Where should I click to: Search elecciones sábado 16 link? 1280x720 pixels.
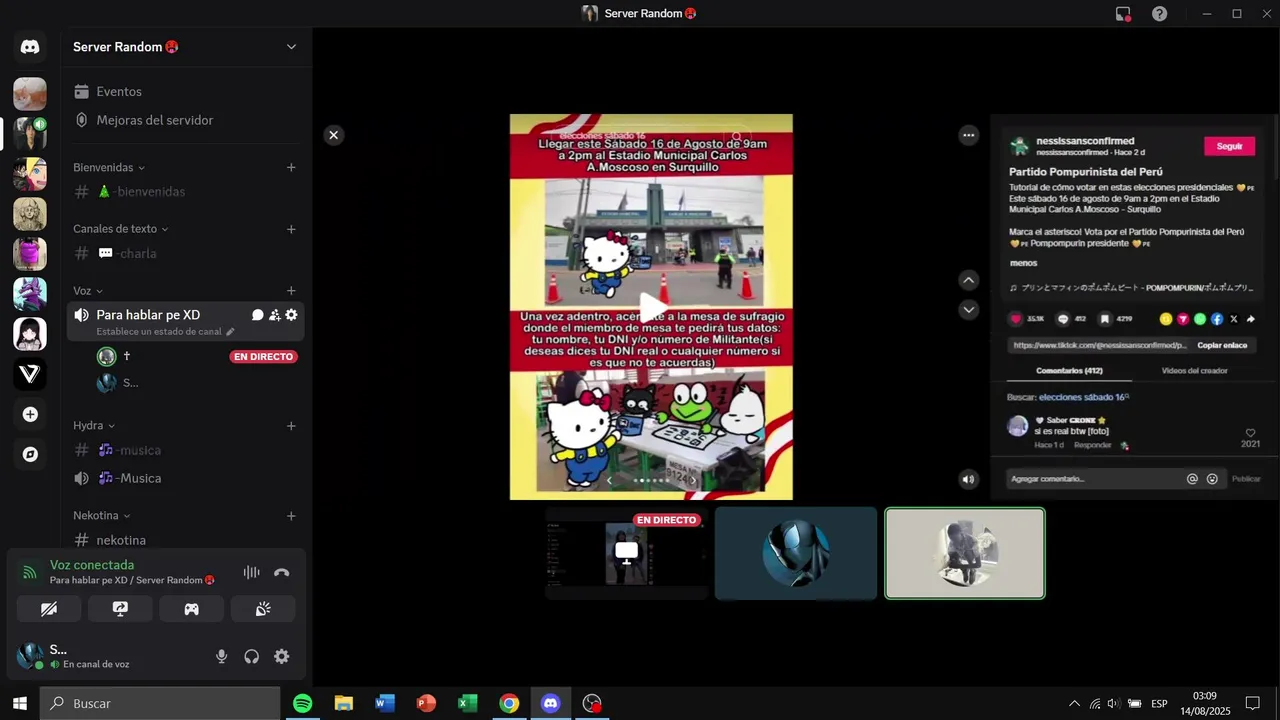[1084, 397]
